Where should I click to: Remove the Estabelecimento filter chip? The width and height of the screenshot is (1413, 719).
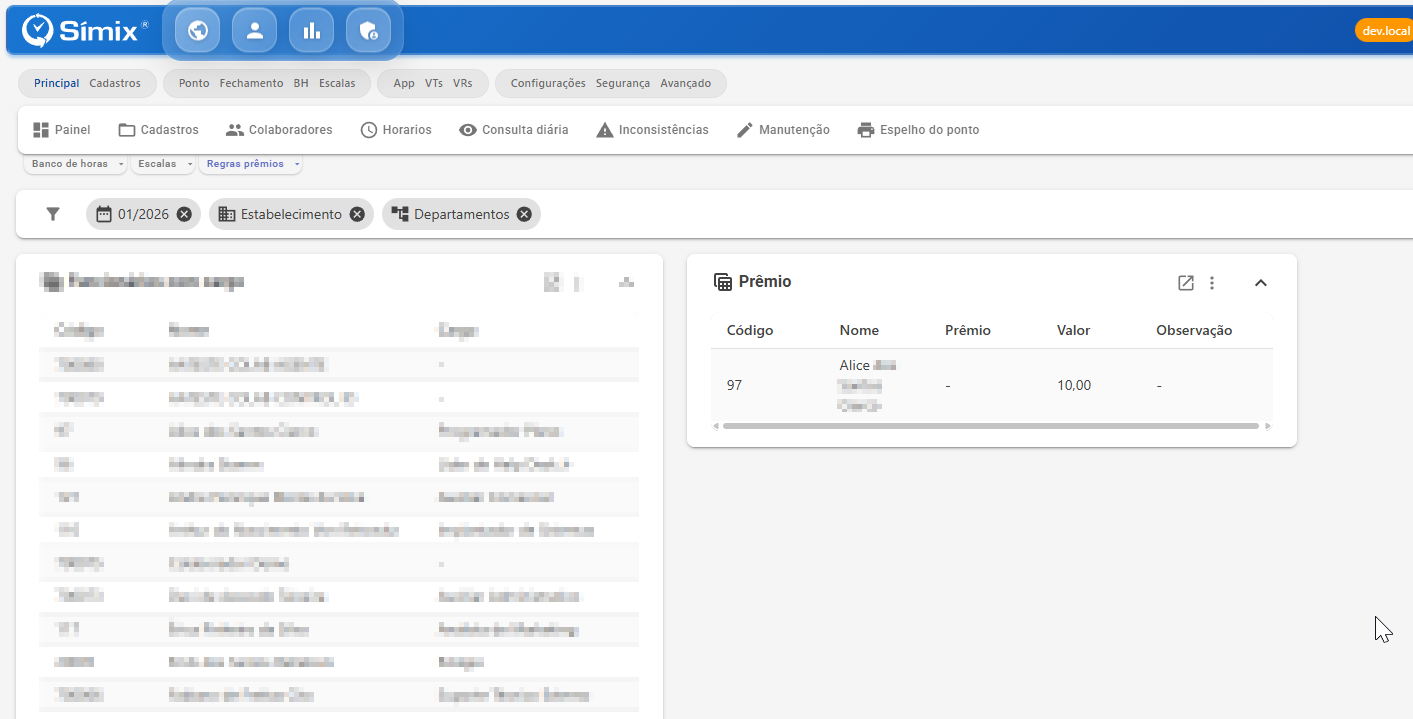pyautogui.click(x=357, y=214)
